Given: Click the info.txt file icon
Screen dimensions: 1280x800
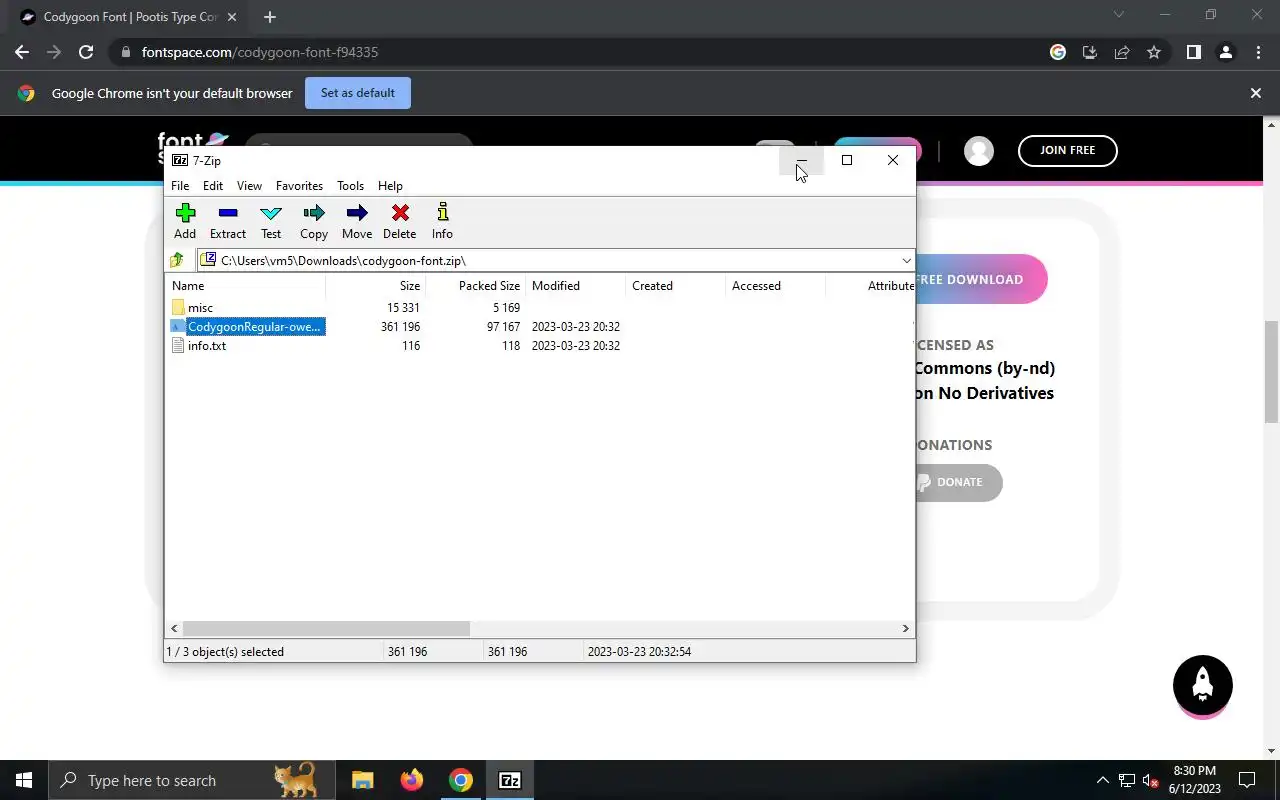Looking at the screenshot, I should point(178,345).
